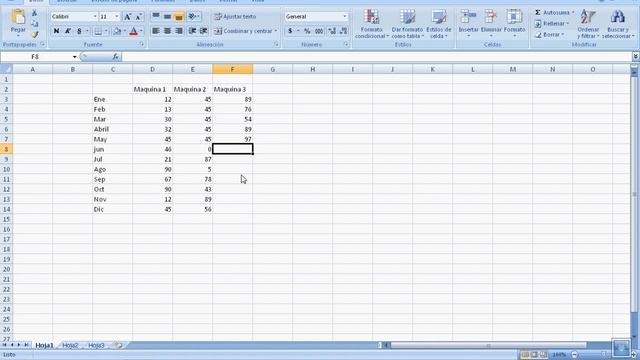Open the borders dropdown arrow
Screen dimensions: 640x360
pos(106,31)
